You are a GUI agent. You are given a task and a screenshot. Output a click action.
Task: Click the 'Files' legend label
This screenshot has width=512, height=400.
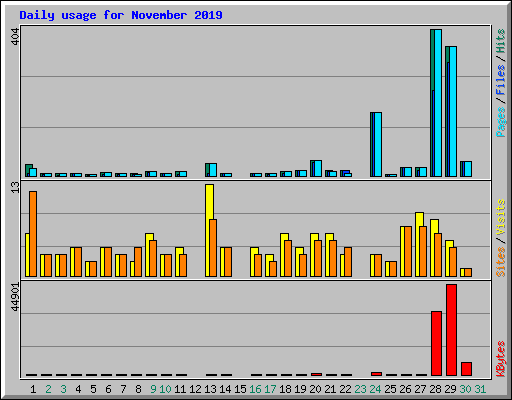coord(501,79)
